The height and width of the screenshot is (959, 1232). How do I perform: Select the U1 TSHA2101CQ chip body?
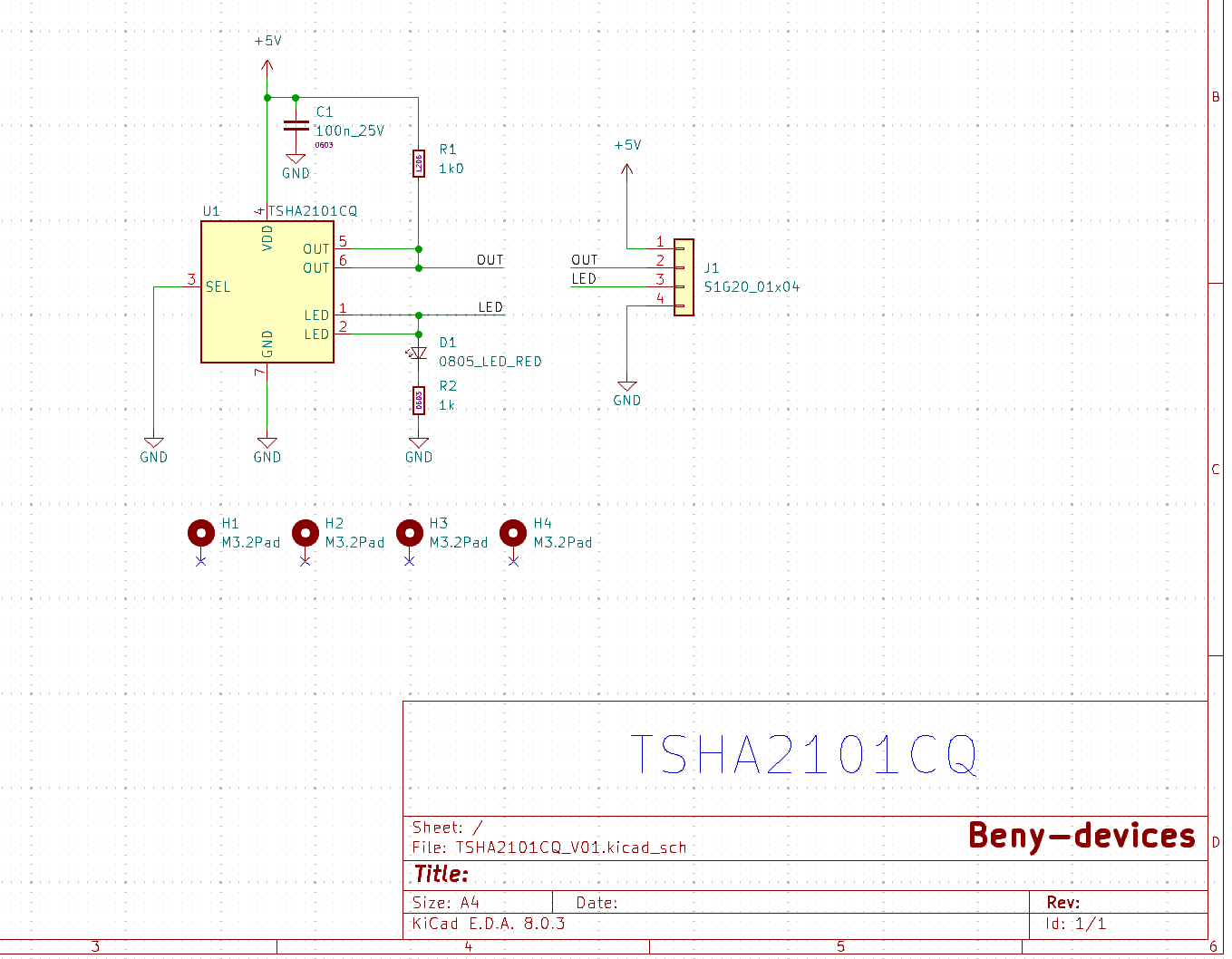point(267,292)
